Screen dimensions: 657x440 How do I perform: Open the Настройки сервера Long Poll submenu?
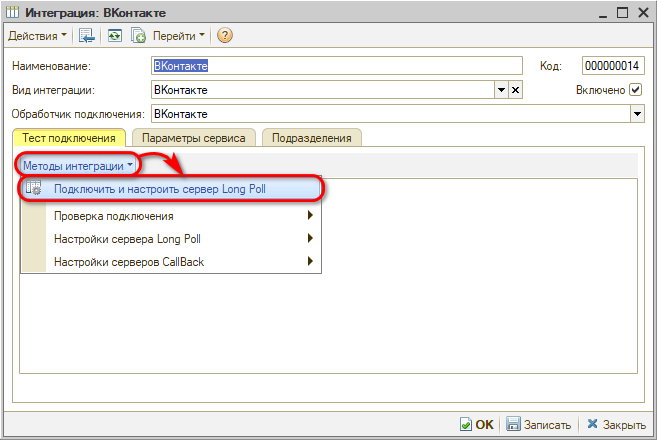[172, 239]
